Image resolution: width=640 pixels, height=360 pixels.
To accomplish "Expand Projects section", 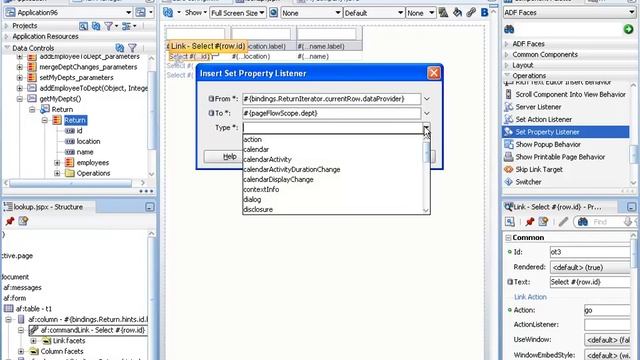I will pyautogui.click(x=6, y=26).
